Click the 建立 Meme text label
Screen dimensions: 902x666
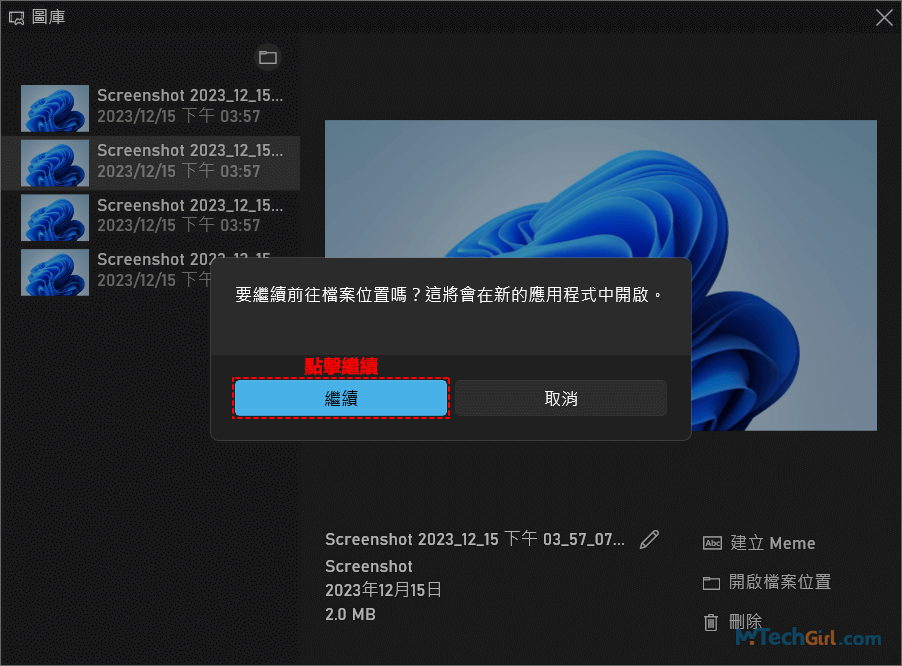(773, 544)
